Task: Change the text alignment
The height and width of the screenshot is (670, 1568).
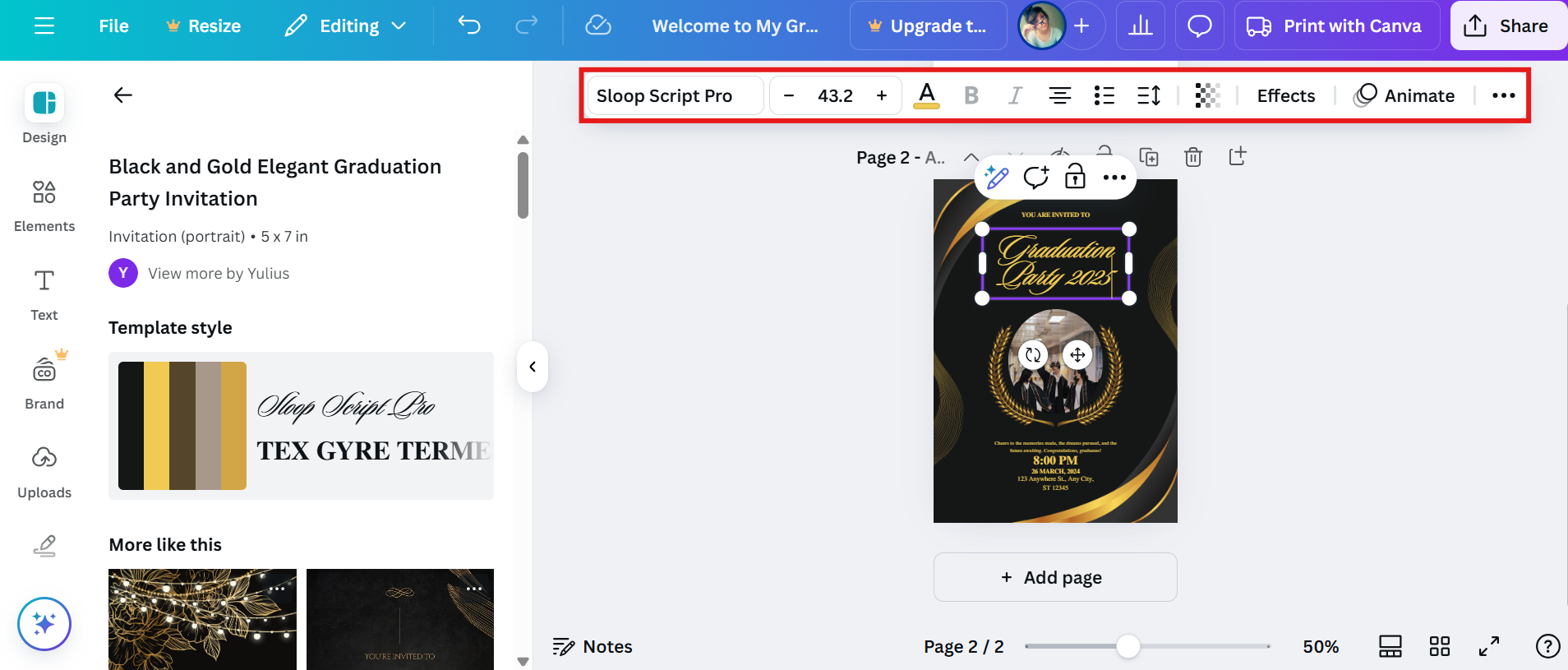Action: click(x=1060, y=95)
